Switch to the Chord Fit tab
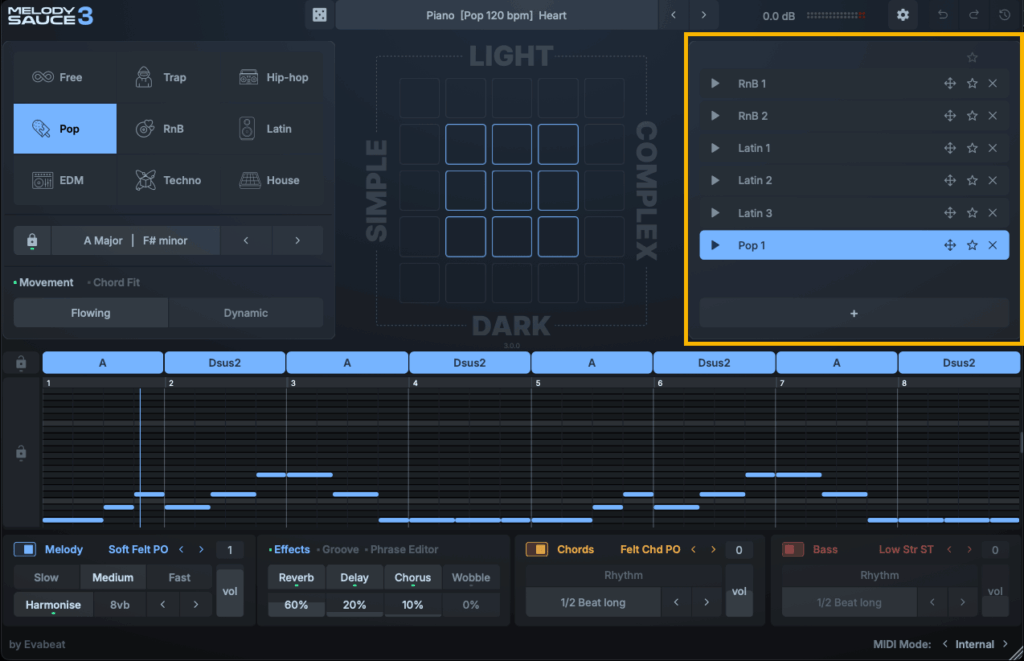Image resolution: width=1024 pixels, height=661 pixels. pos(116,282)
